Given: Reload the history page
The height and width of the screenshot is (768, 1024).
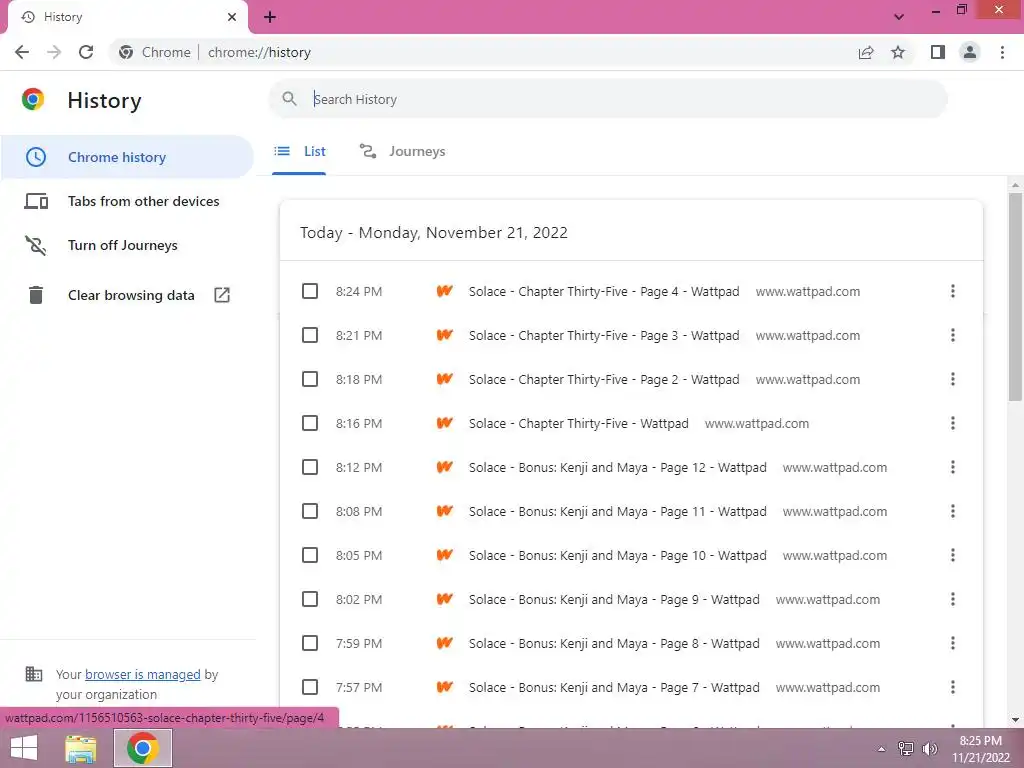Looking at the screenshot, I should pos(86,52).
